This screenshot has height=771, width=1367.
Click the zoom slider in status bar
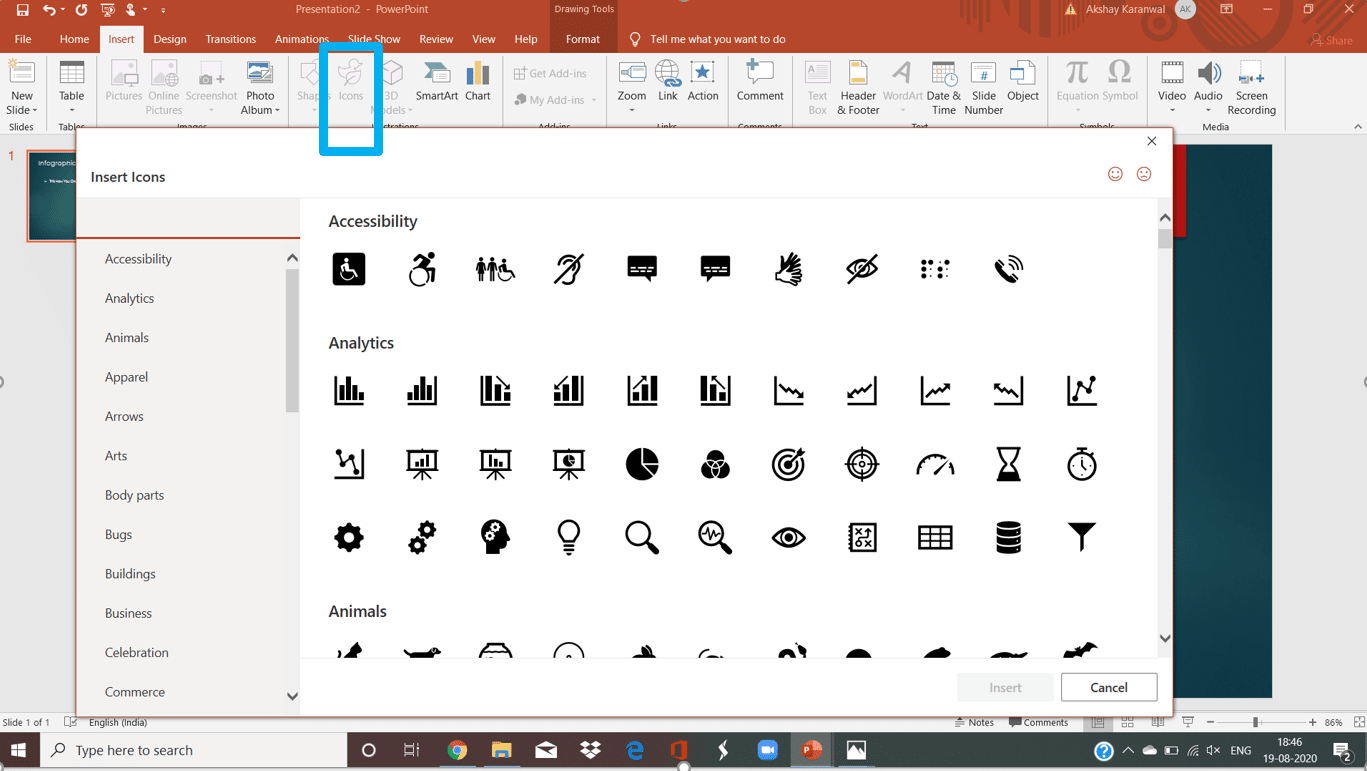tap(1255, 722)
